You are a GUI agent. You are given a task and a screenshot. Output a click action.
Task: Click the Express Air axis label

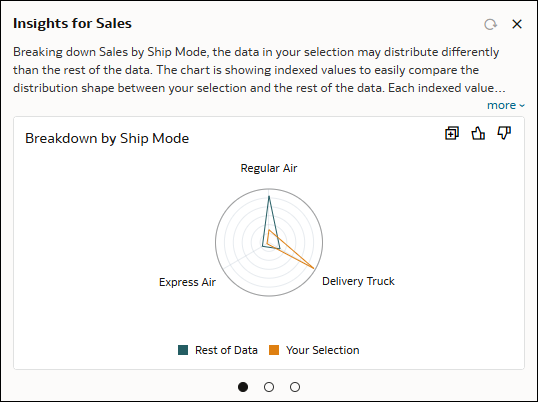[187, 282]
